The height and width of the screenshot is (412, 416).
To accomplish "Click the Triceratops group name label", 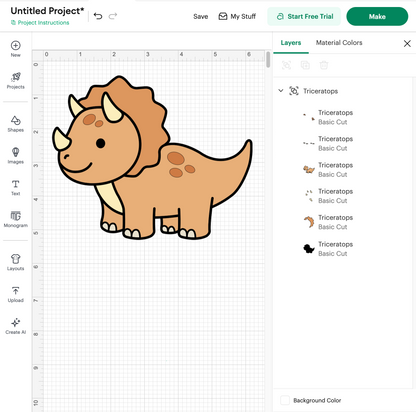I will [320, 91].
